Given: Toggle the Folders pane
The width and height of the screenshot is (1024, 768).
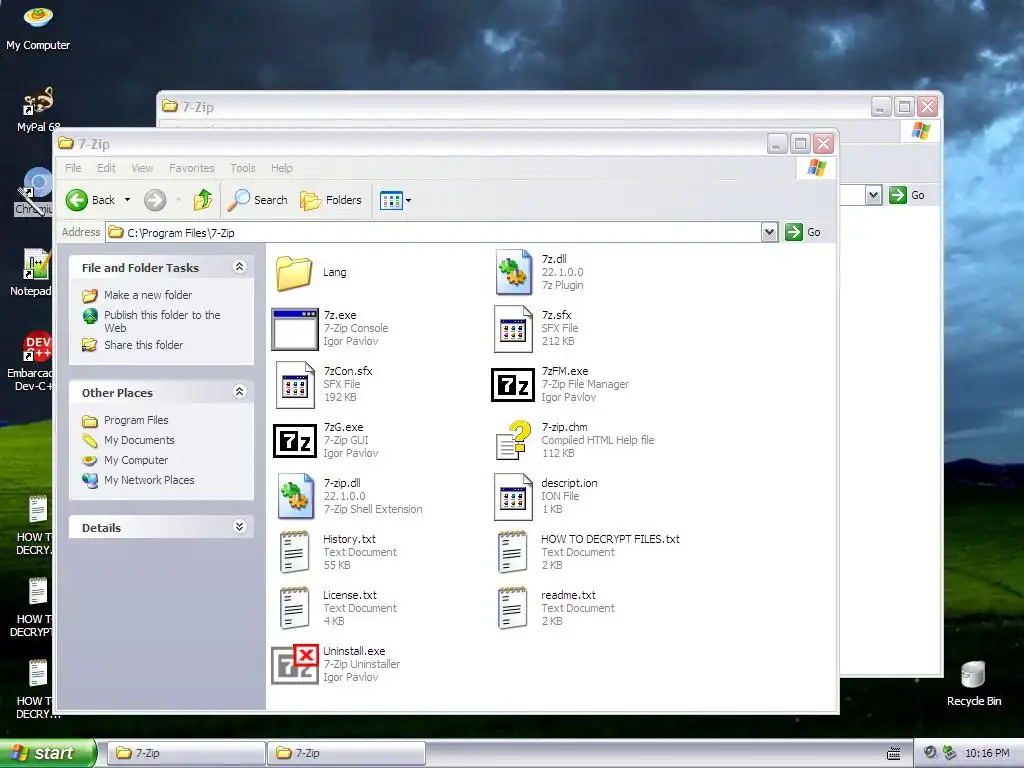Looking at the screenshot, I should [330, 200].
